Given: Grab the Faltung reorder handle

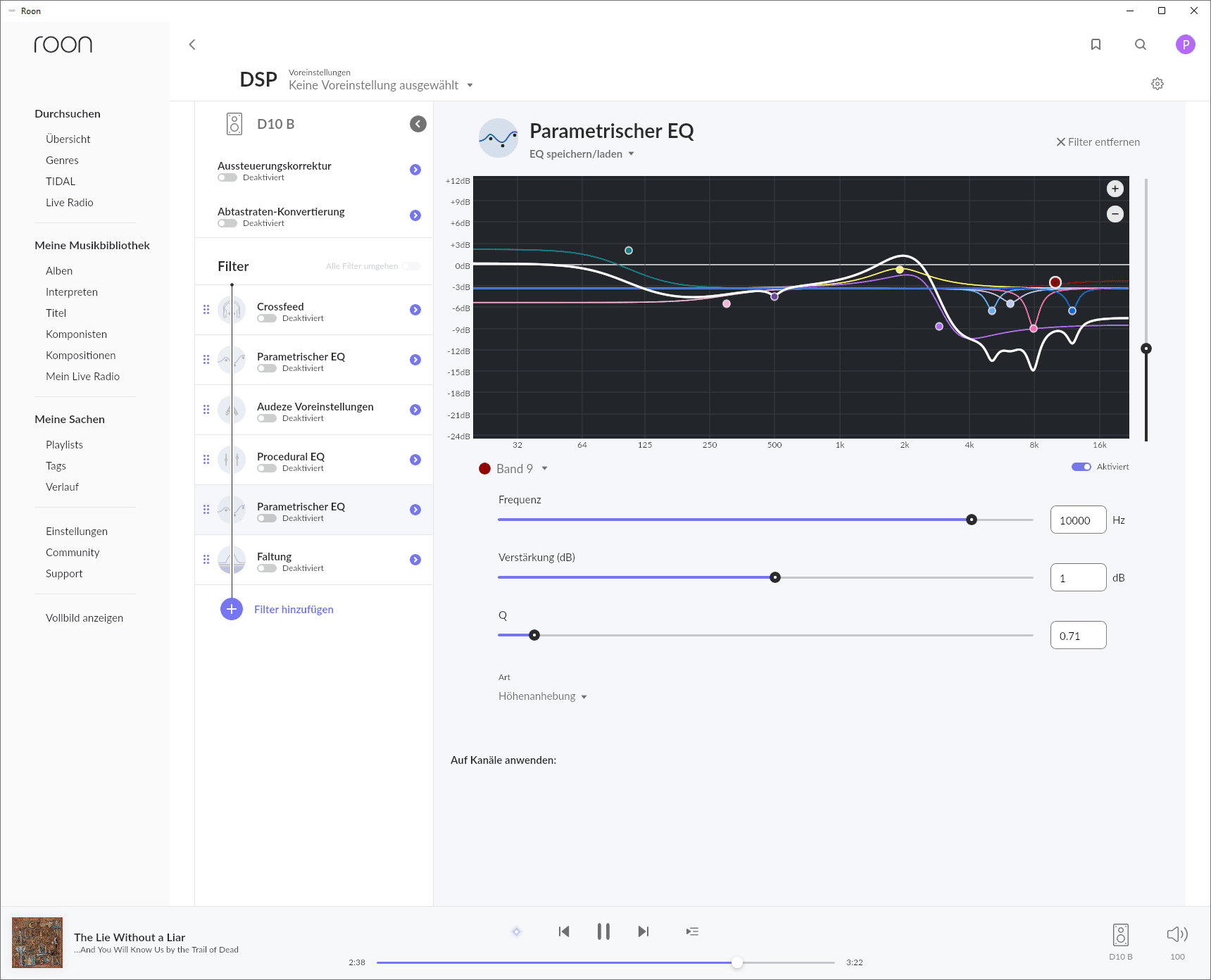Looking at the screenshot, I should (x=206, y=560).
